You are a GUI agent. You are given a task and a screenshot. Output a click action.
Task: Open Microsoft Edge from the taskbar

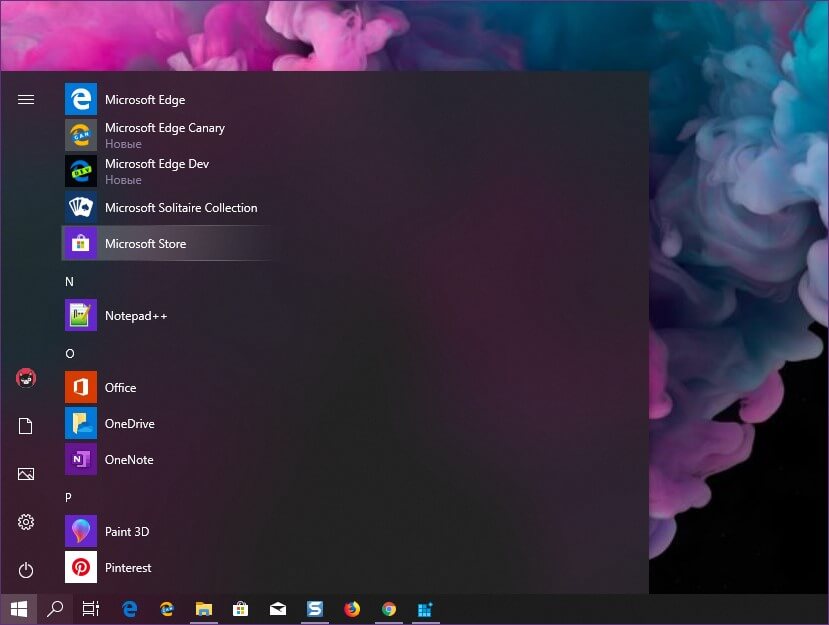(x=130, y=609)
